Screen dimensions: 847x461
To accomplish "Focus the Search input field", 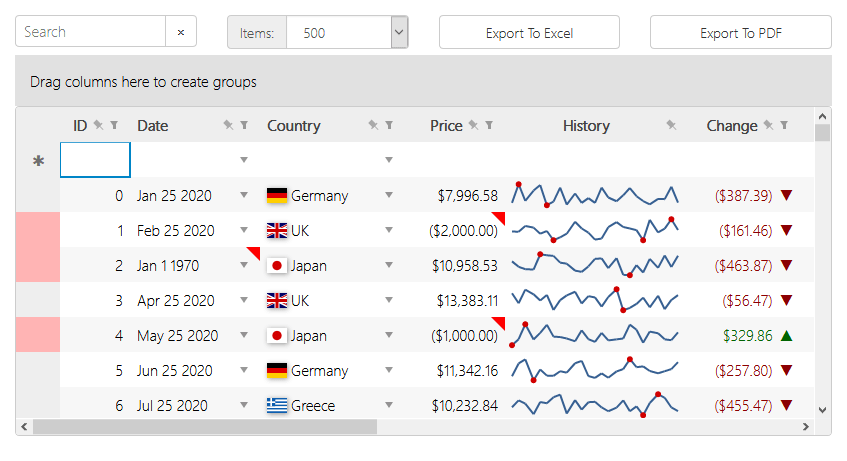I will (x=91, y=32).
